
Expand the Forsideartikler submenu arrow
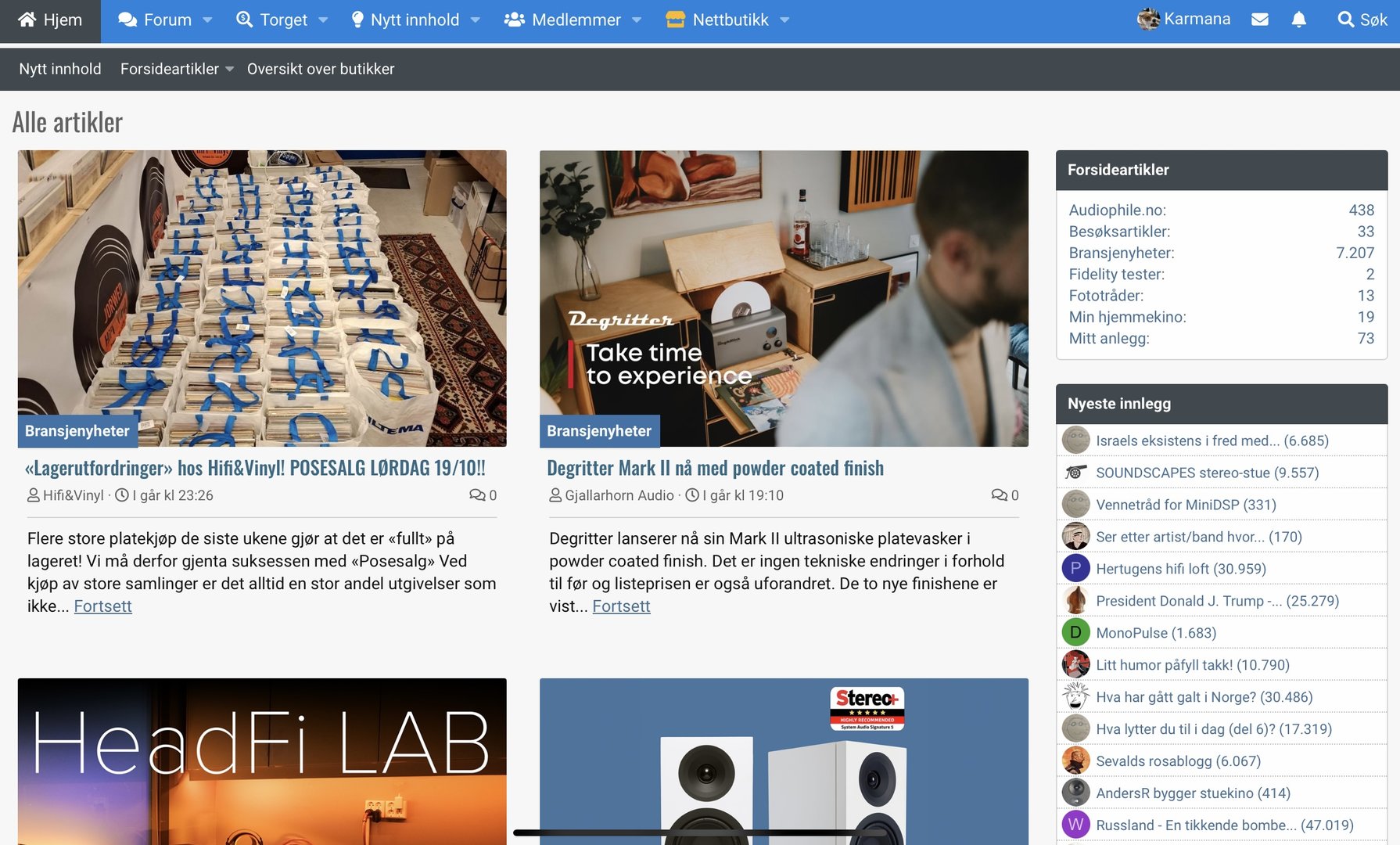pyautogui.click(x=229, y=70)
